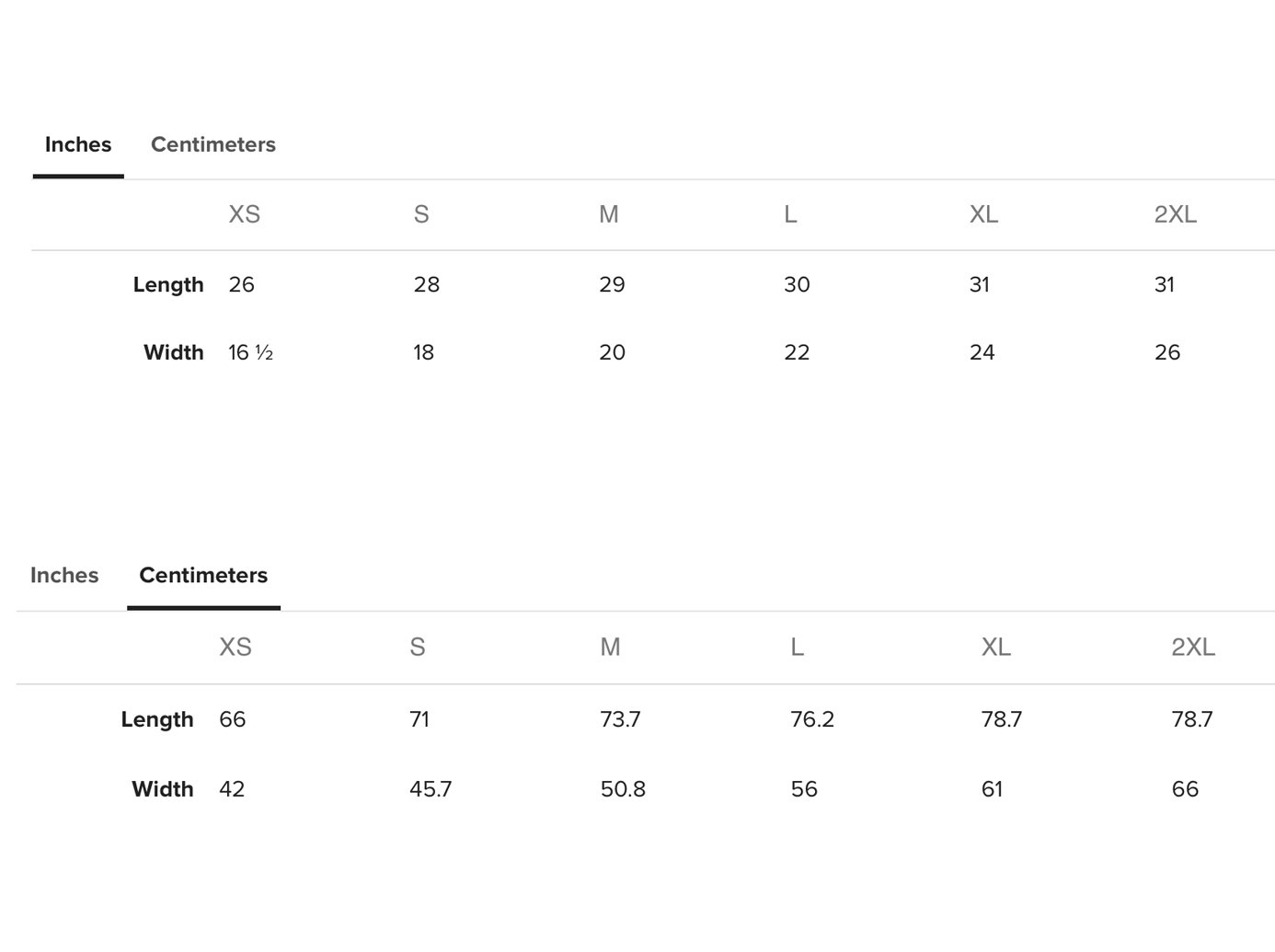
Task: Click L column header in centimeters table
Action: (797, 647)
